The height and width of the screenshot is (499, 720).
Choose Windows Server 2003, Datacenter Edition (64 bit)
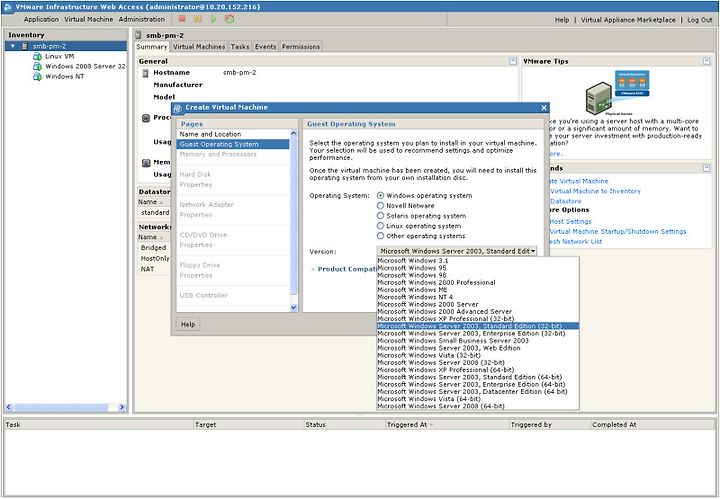pyautogui.click(x=478, y=392)
